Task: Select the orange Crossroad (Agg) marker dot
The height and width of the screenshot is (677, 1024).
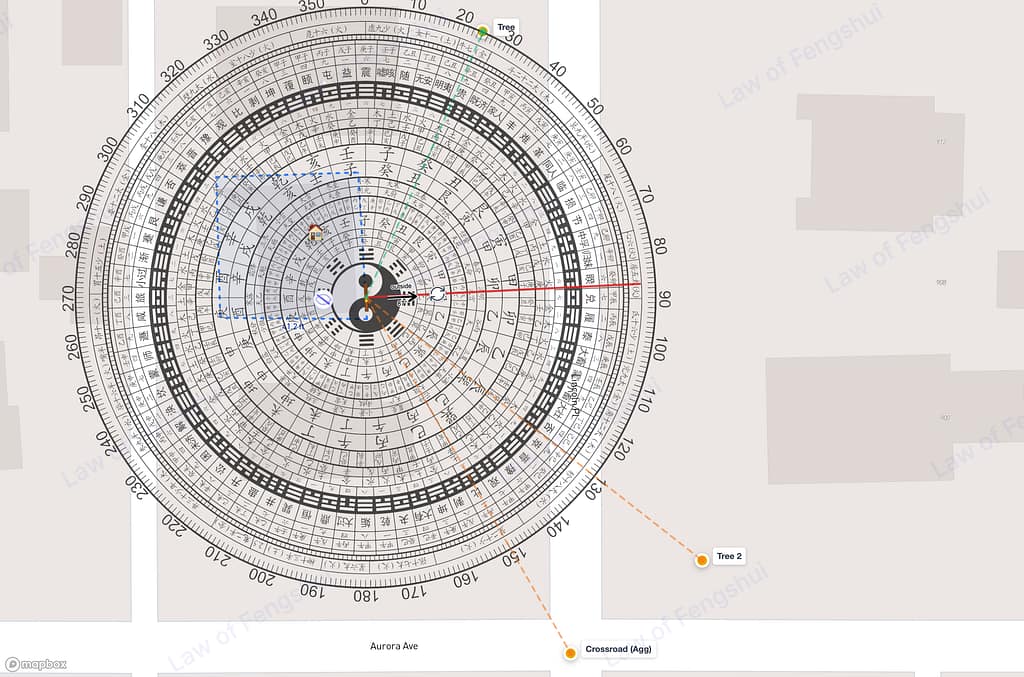Action: tap(570, 651)
